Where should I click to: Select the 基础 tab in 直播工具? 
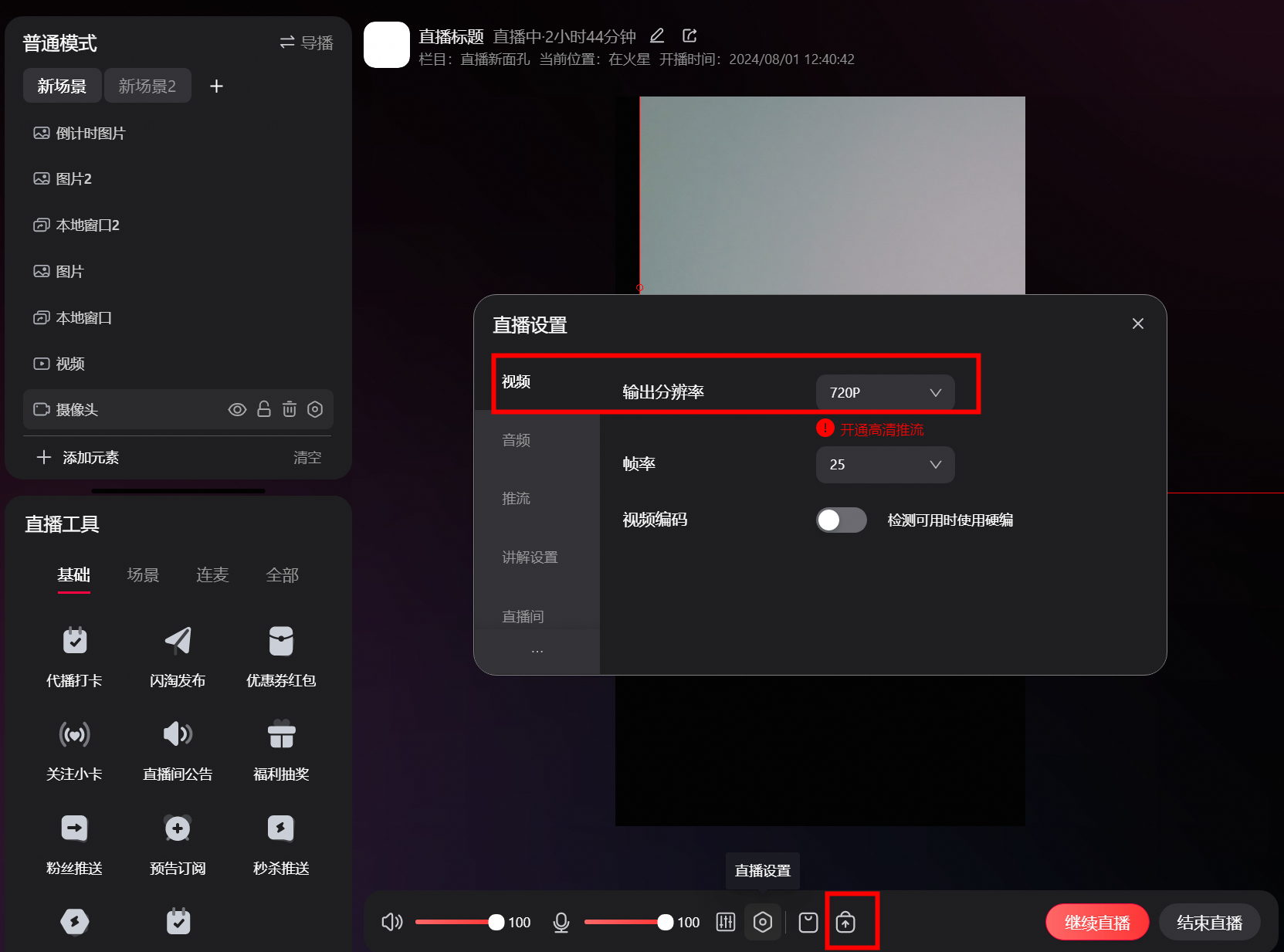74,575
